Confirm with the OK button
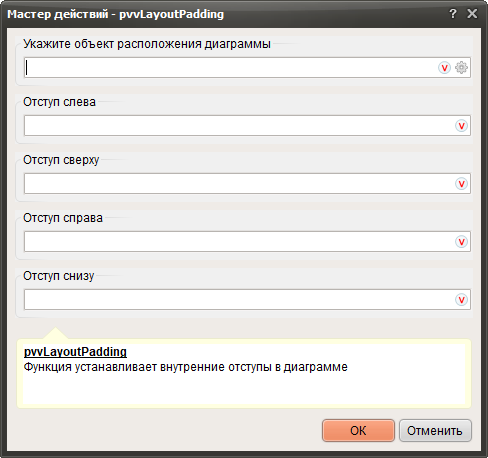 (x=358, y=431)
